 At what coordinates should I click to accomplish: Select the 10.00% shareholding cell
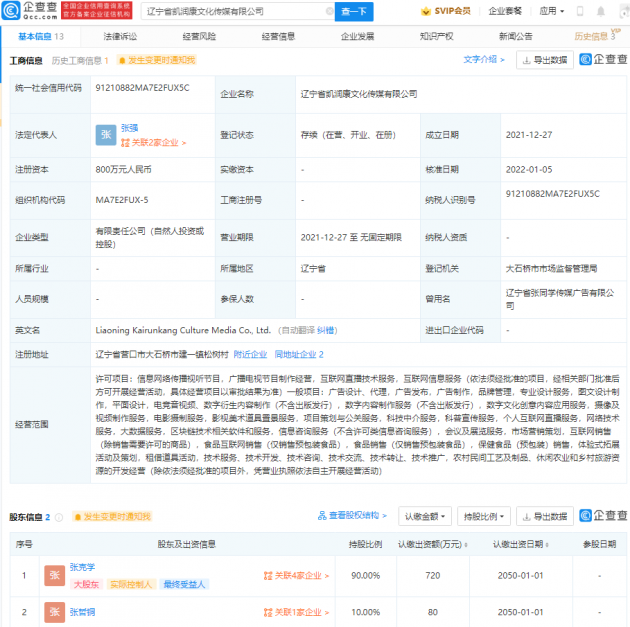[x=366, y=613]
